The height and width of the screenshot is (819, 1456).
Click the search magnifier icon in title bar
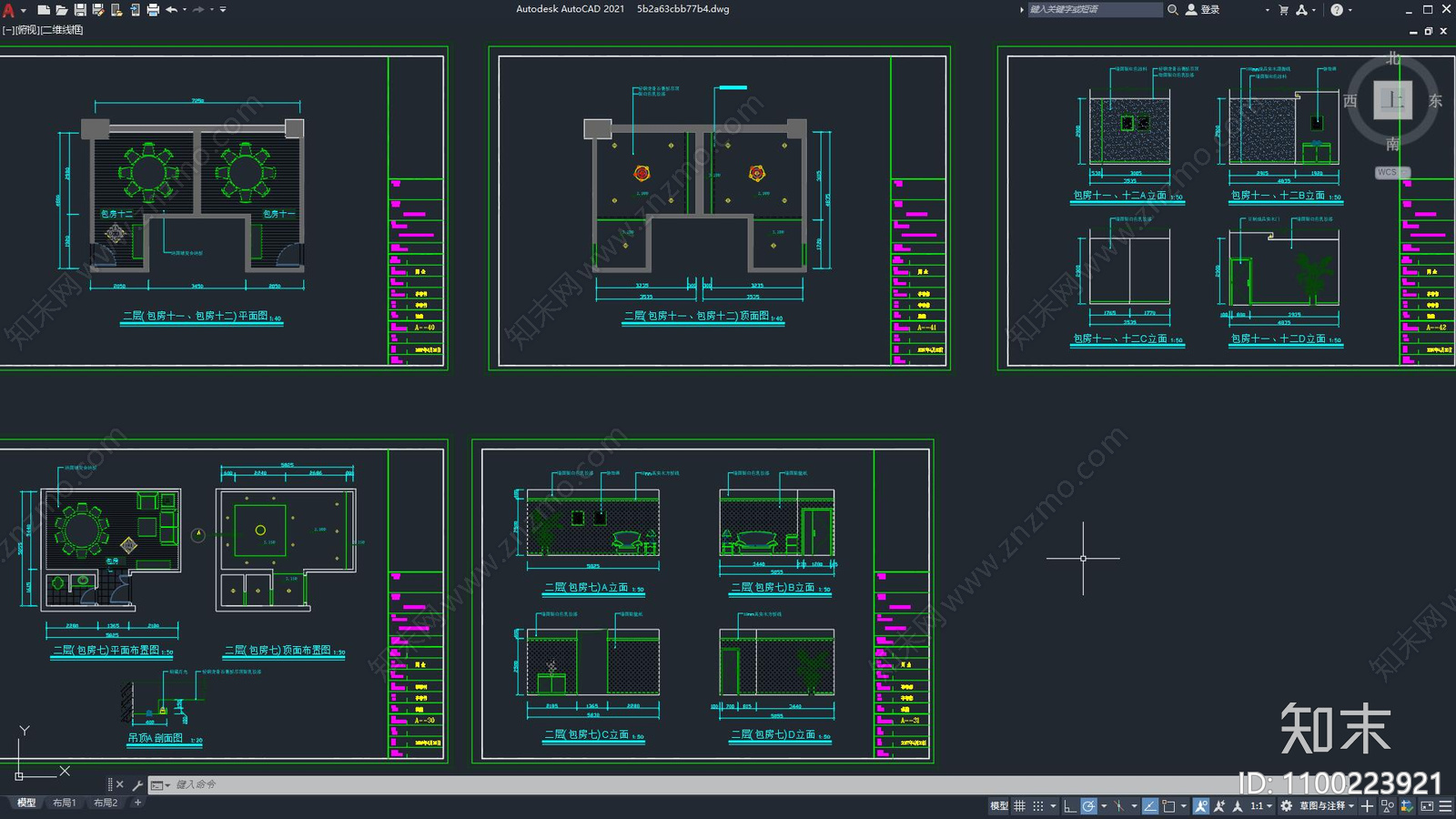[x=1173, y=10]
